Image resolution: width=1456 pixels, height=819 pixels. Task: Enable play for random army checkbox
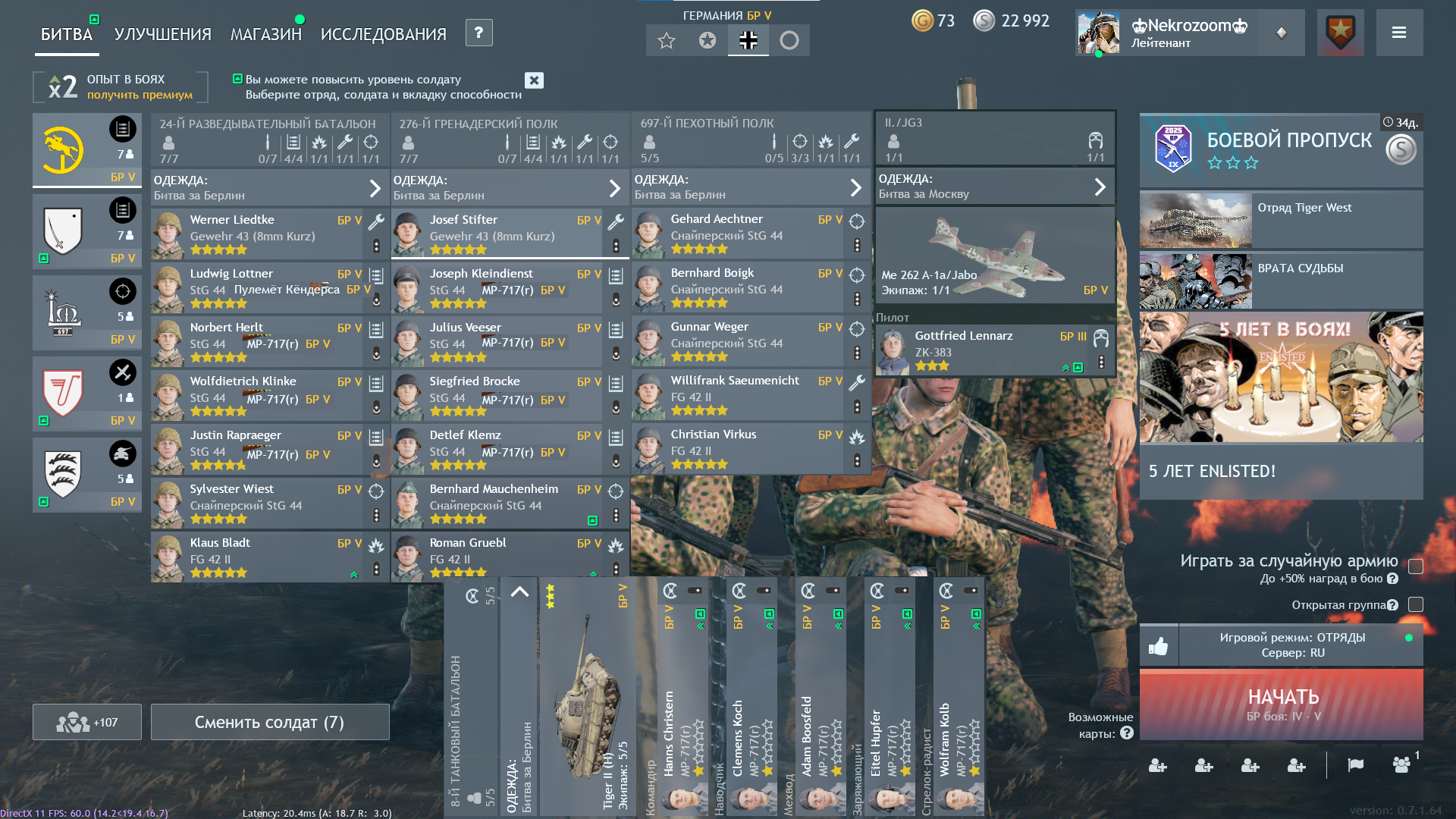1415,566
